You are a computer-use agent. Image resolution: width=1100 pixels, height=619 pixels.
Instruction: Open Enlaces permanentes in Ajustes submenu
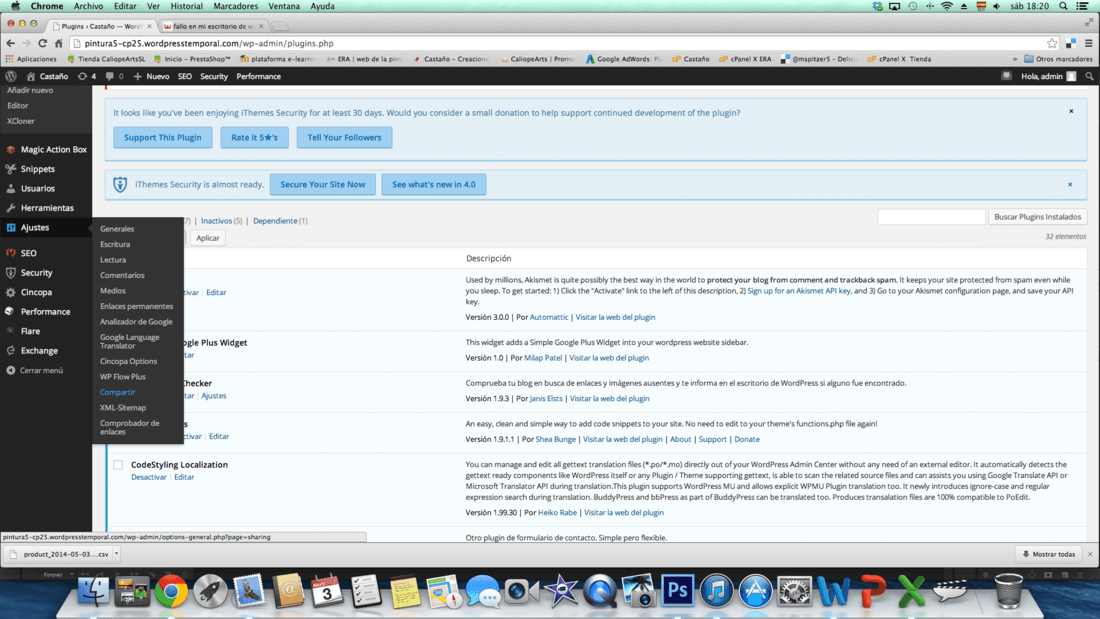[136, 306]
